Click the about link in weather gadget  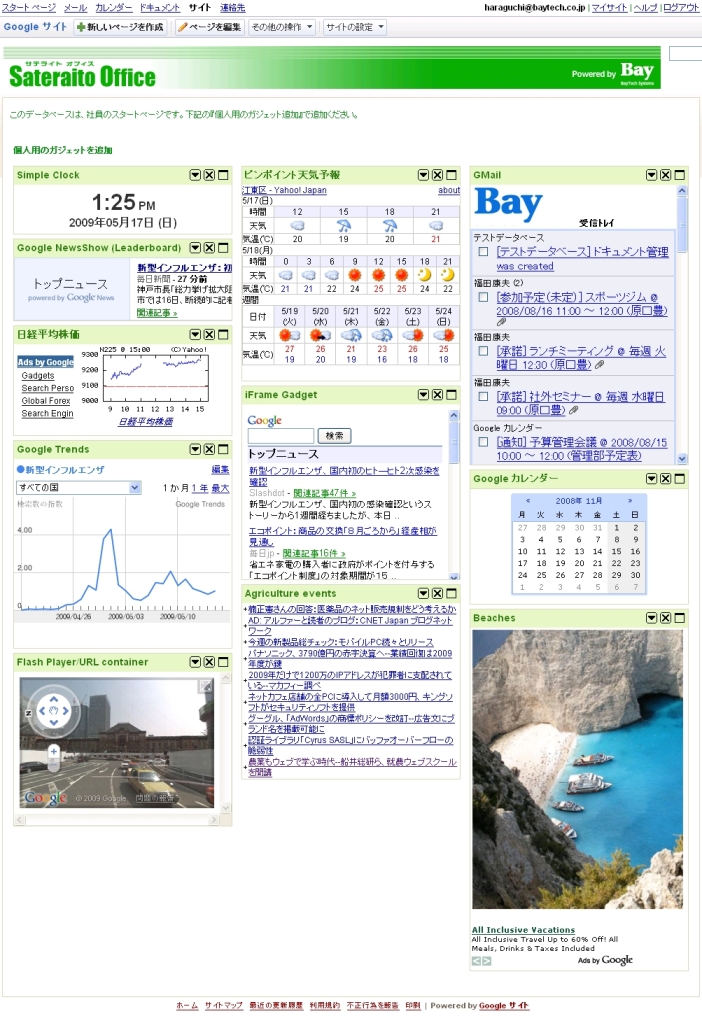[x=449, y=190]
